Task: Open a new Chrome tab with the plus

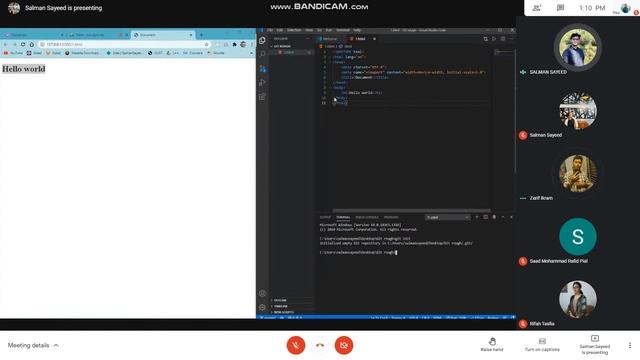Action: coord(201,35)
